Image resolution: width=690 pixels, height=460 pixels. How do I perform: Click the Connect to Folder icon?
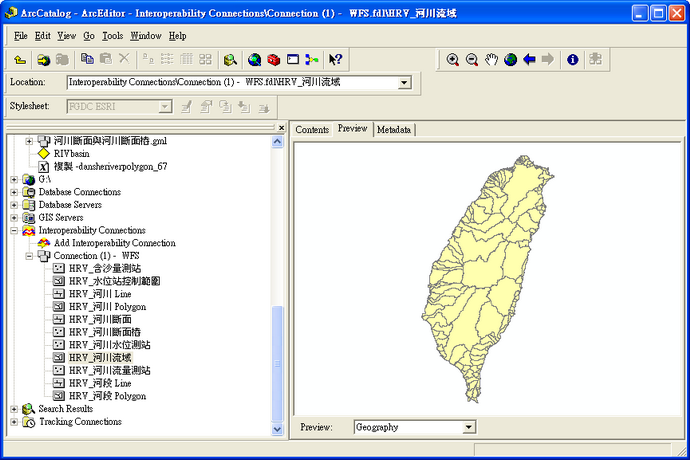44,60
